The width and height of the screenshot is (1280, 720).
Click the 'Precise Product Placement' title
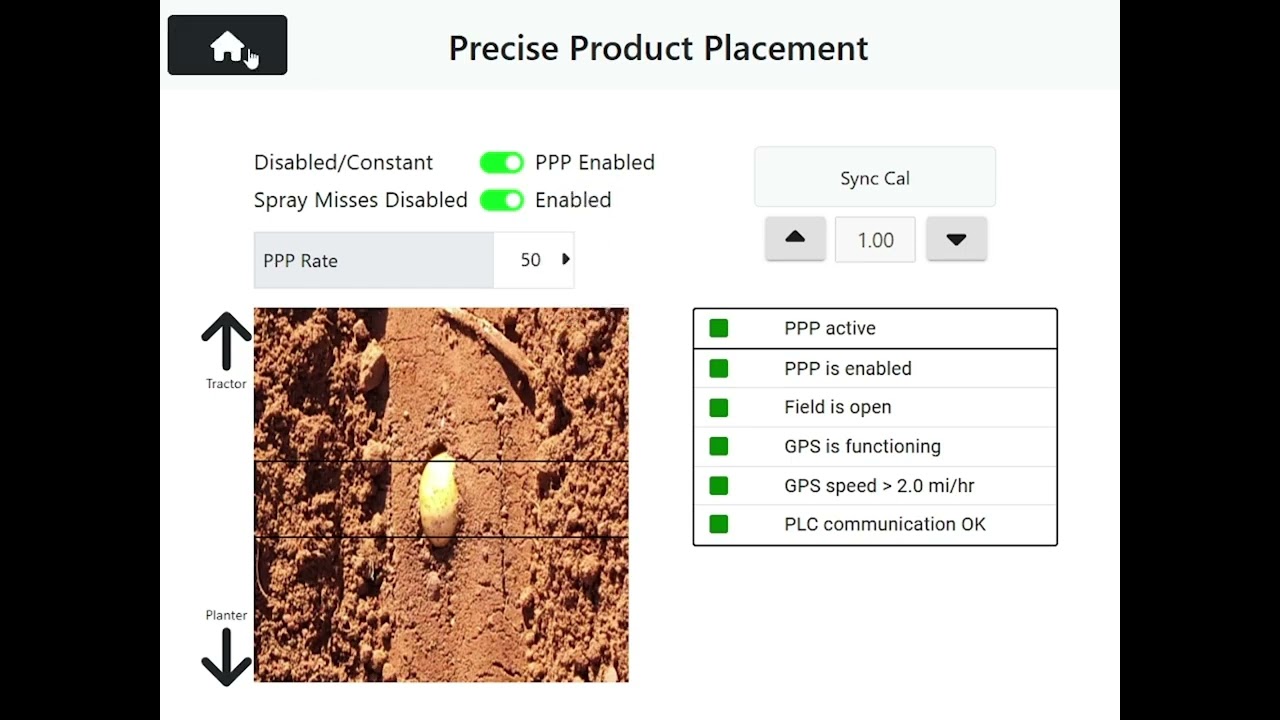click(658, 48)
